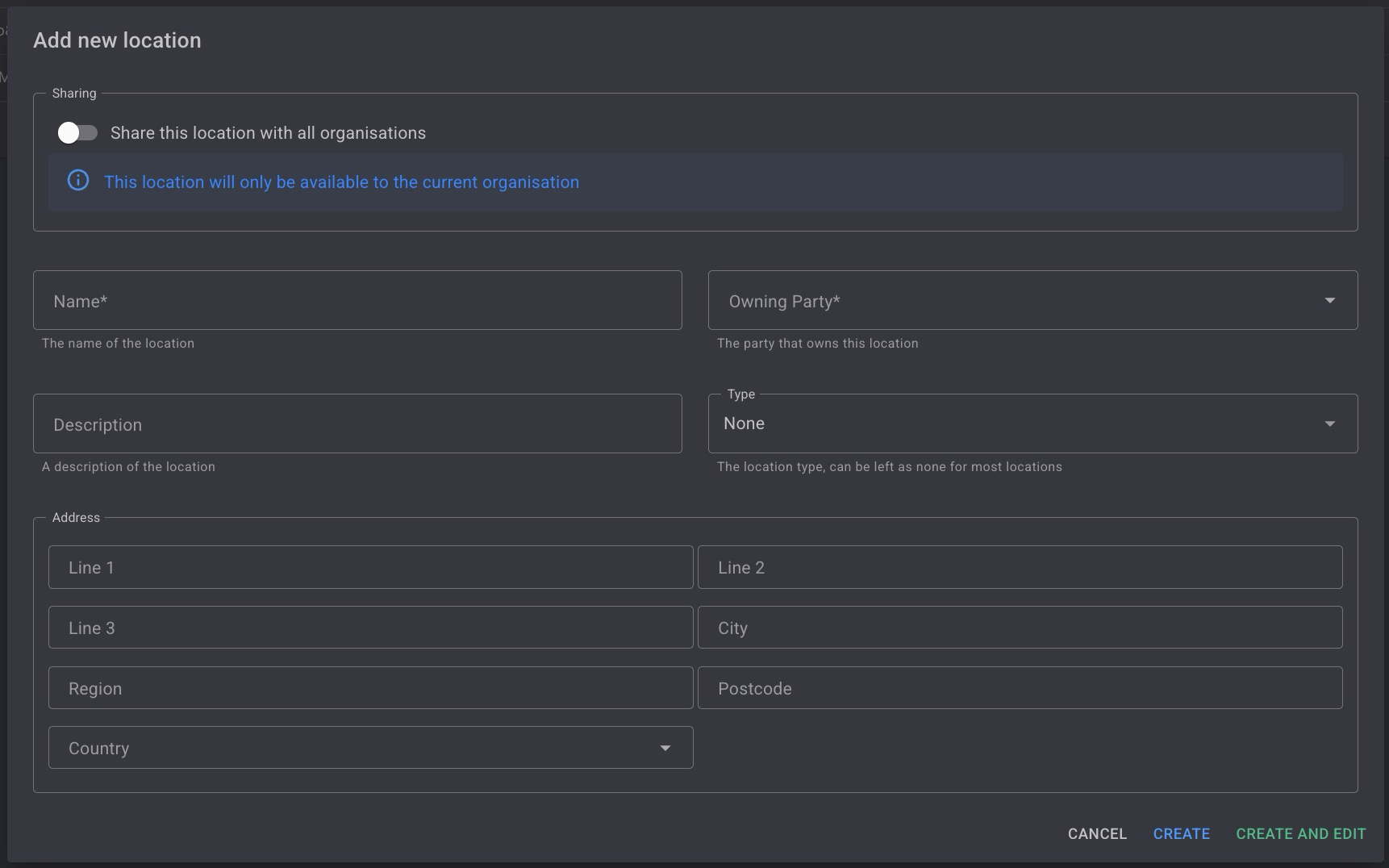This screenshot has height=868, width=1389.
Task: Click the Line 2 address field
Action: (1020, 567)
